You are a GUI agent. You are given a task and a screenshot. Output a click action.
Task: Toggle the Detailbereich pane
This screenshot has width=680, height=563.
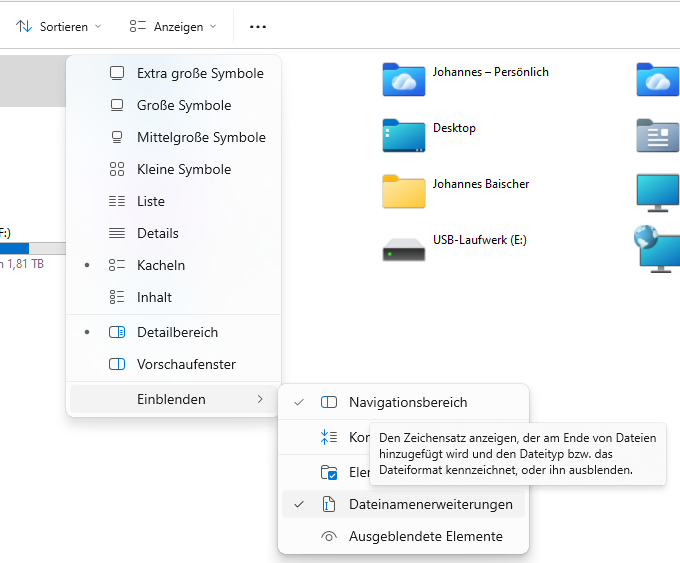tap(176, 332)
